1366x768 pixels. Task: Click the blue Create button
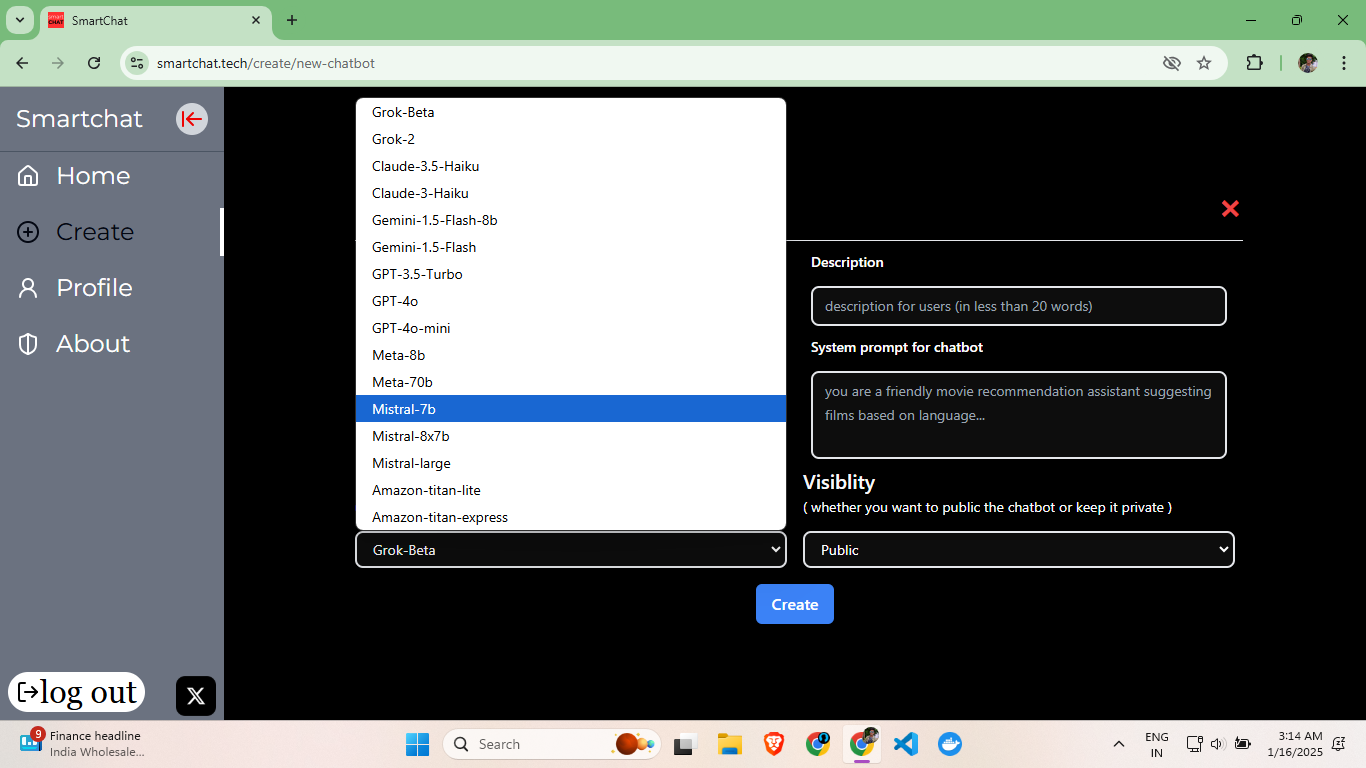coord(795,604)
